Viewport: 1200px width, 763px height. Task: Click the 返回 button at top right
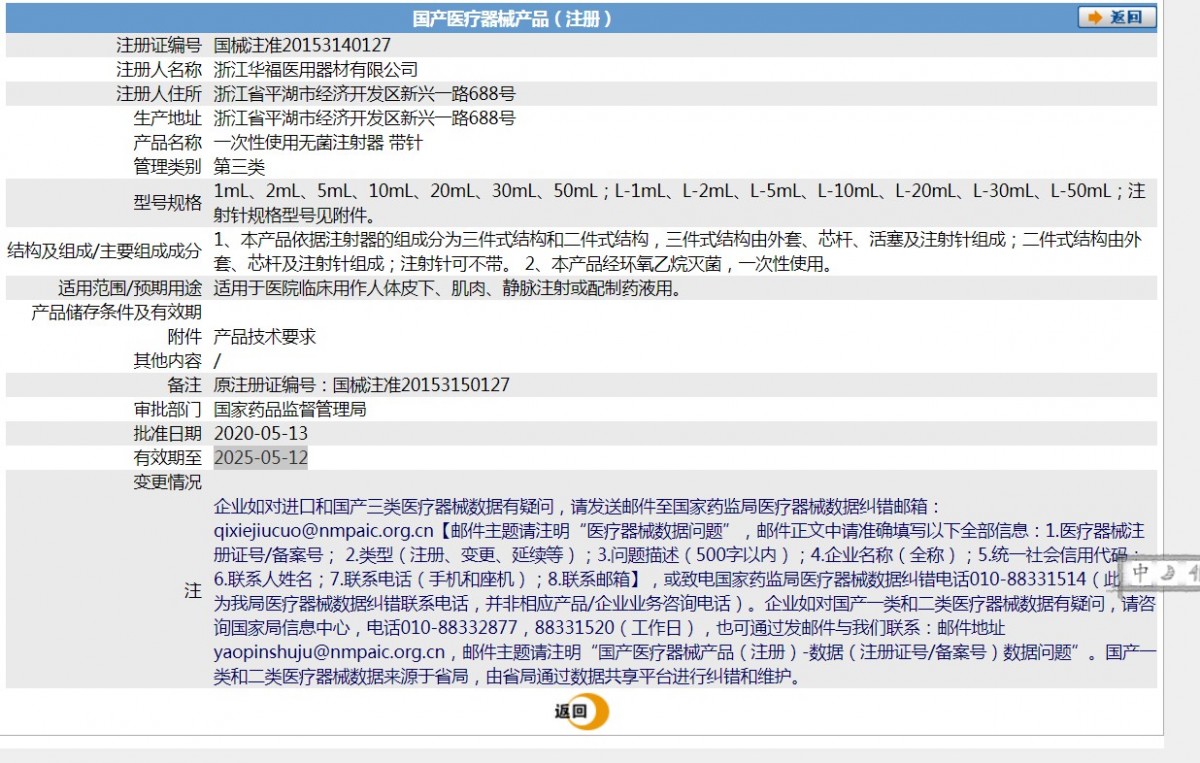pyautogui.click(x=1117, y=17)
